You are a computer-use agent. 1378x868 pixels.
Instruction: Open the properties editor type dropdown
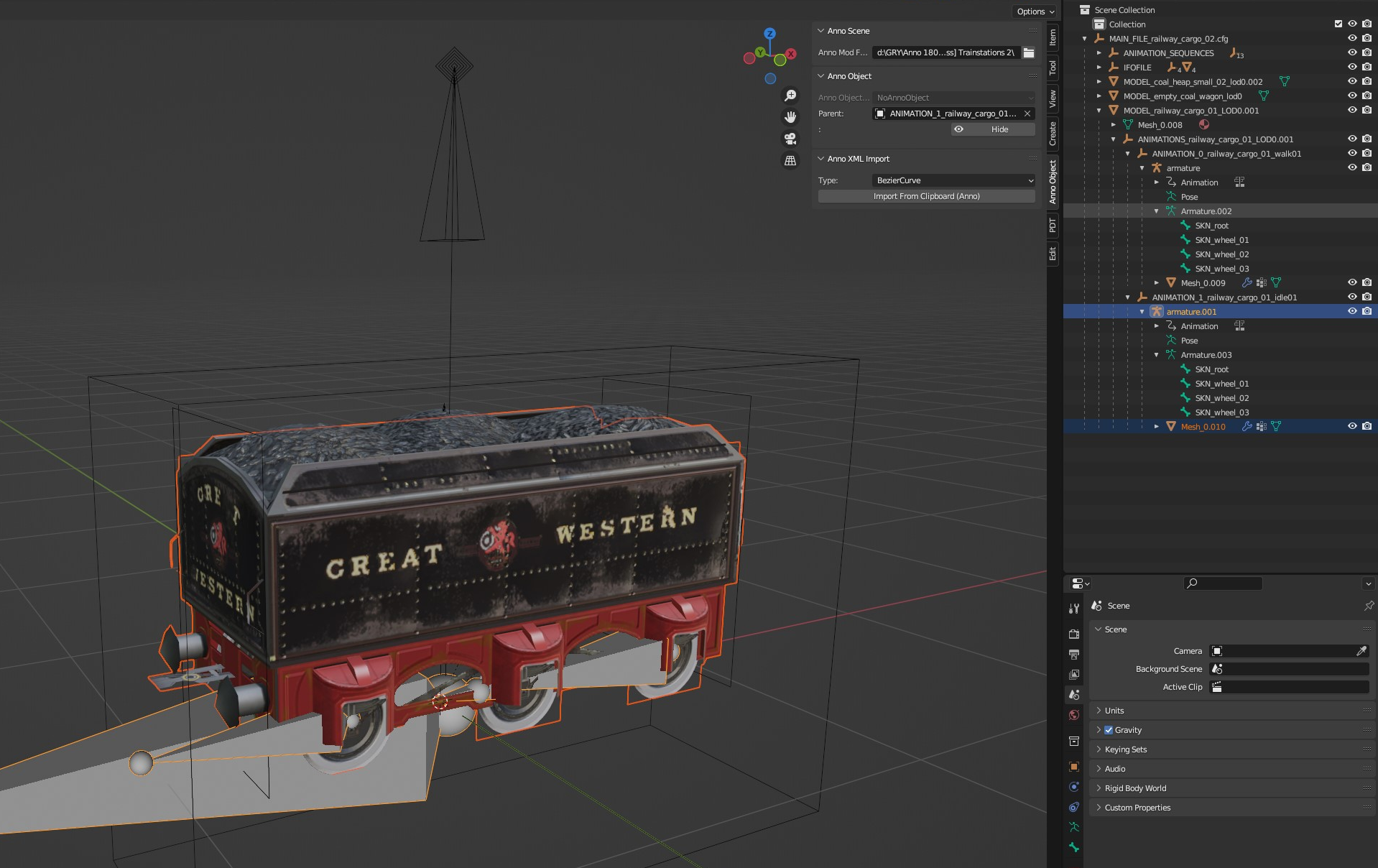tap(1080, 583)
